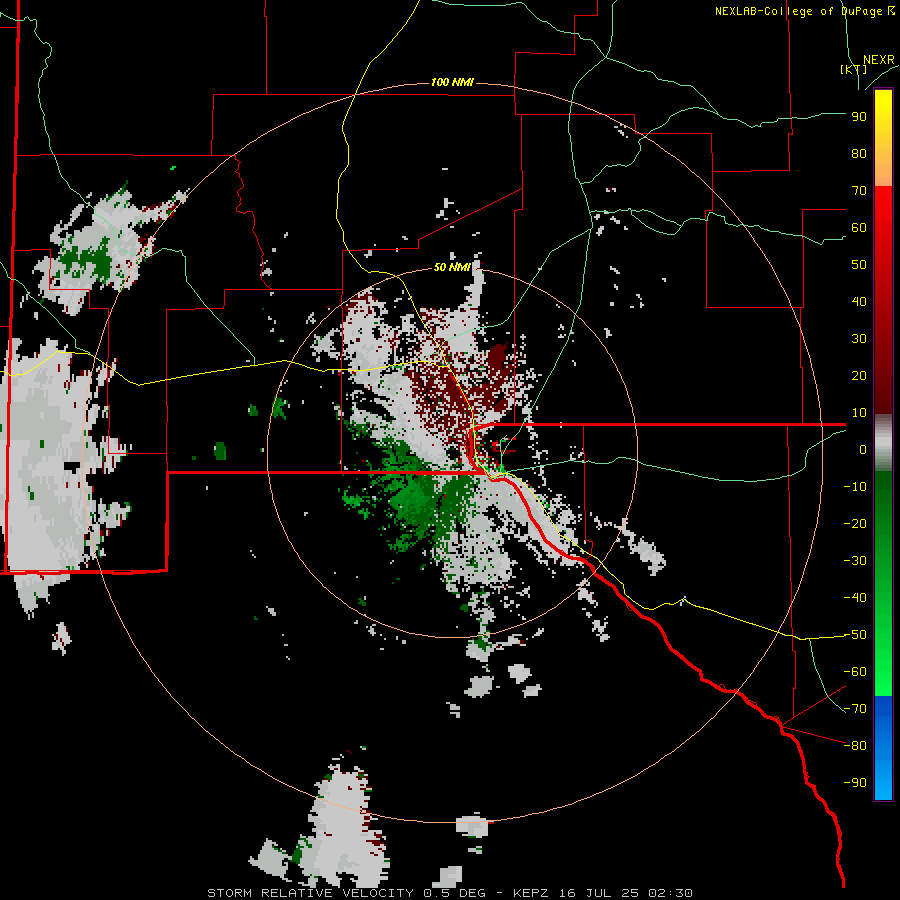This screenshot has height=900, width=900.
Task: Click the 50 NMI range ring label
Action: point(452,267)
